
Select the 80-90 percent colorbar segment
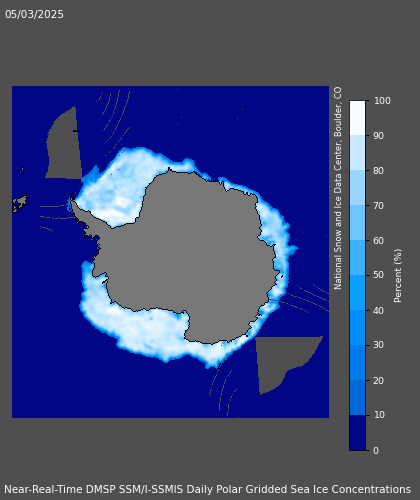[x=357, y=153]
